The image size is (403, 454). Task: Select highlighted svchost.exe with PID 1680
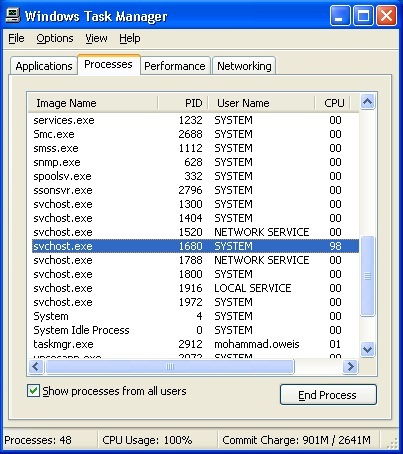(195, 246)
